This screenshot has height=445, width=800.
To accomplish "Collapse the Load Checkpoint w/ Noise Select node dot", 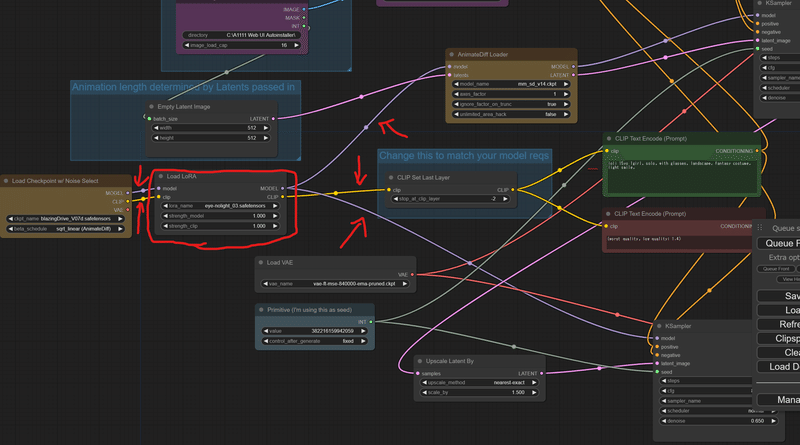I will click(x=6, y=181).
